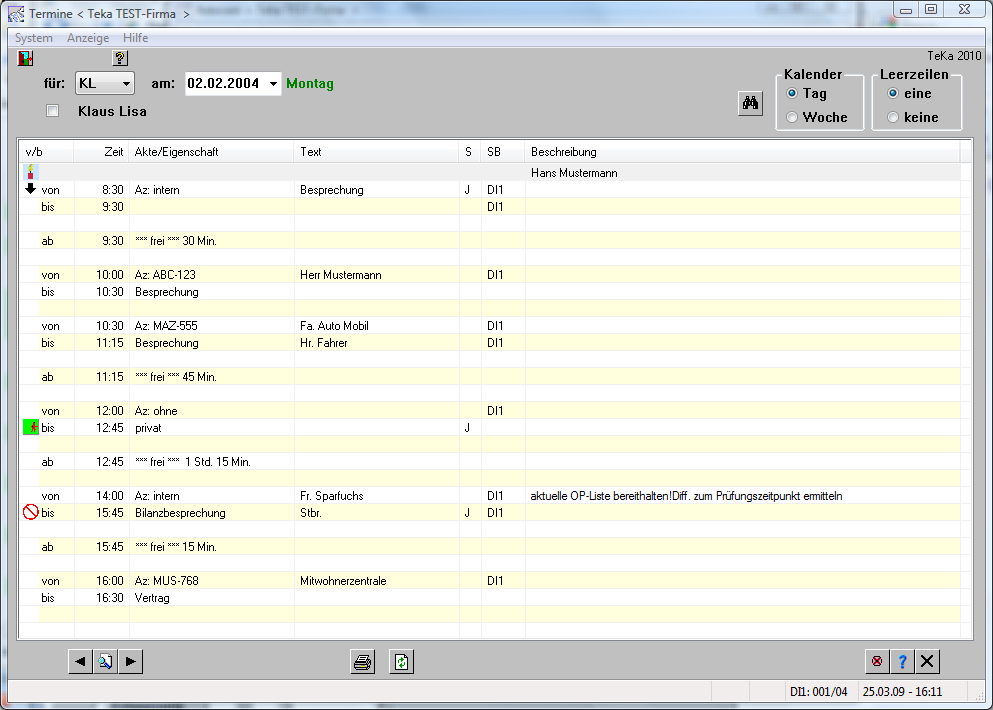Click the blue question mark help button
993x710 pixels.
[902, 661]
